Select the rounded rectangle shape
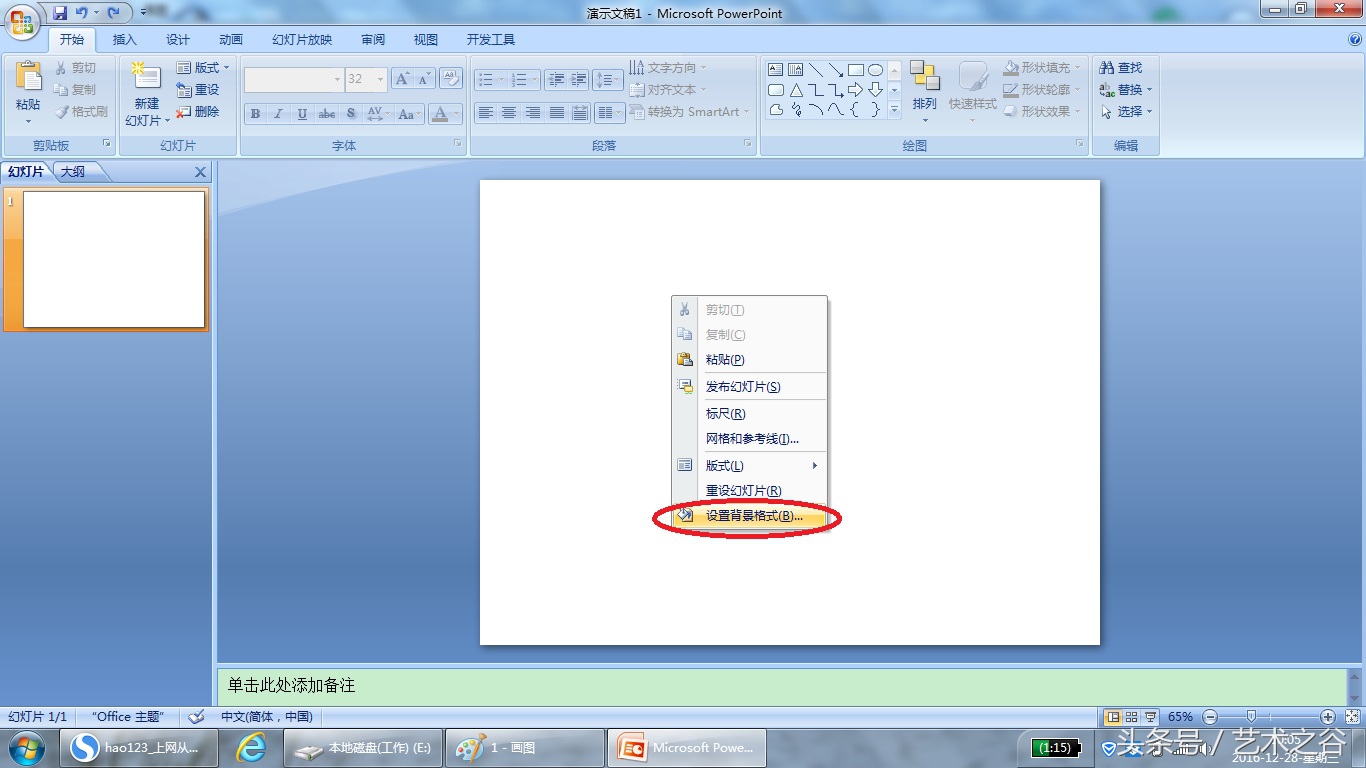Viewport: 1366px width, 768px height. 776,90
